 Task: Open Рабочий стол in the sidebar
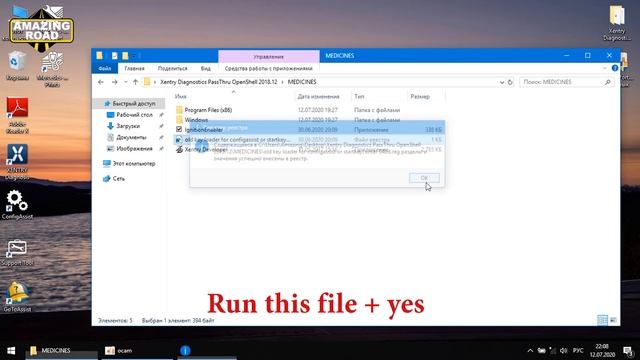[x=135, y=115]
